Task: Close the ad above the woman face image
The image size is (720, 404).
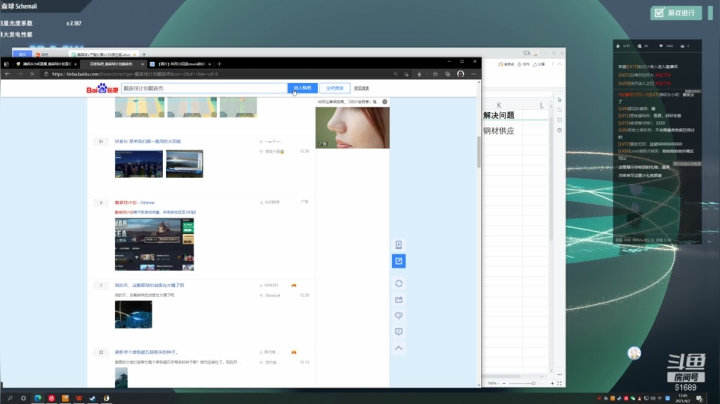Action: coord(385,101)
